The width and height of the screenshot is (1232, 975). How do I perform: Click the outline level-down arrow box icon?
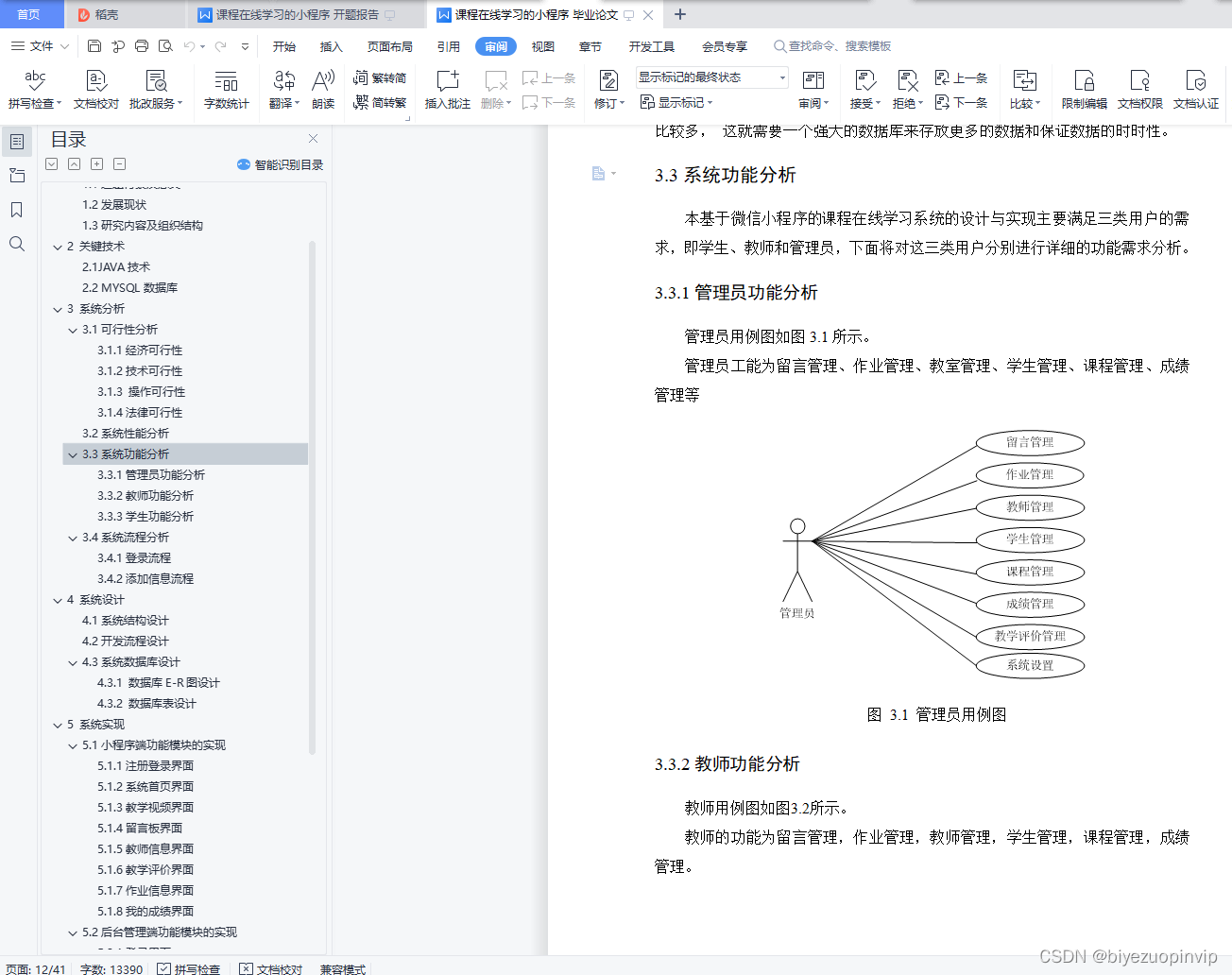[x=51, y=163]
